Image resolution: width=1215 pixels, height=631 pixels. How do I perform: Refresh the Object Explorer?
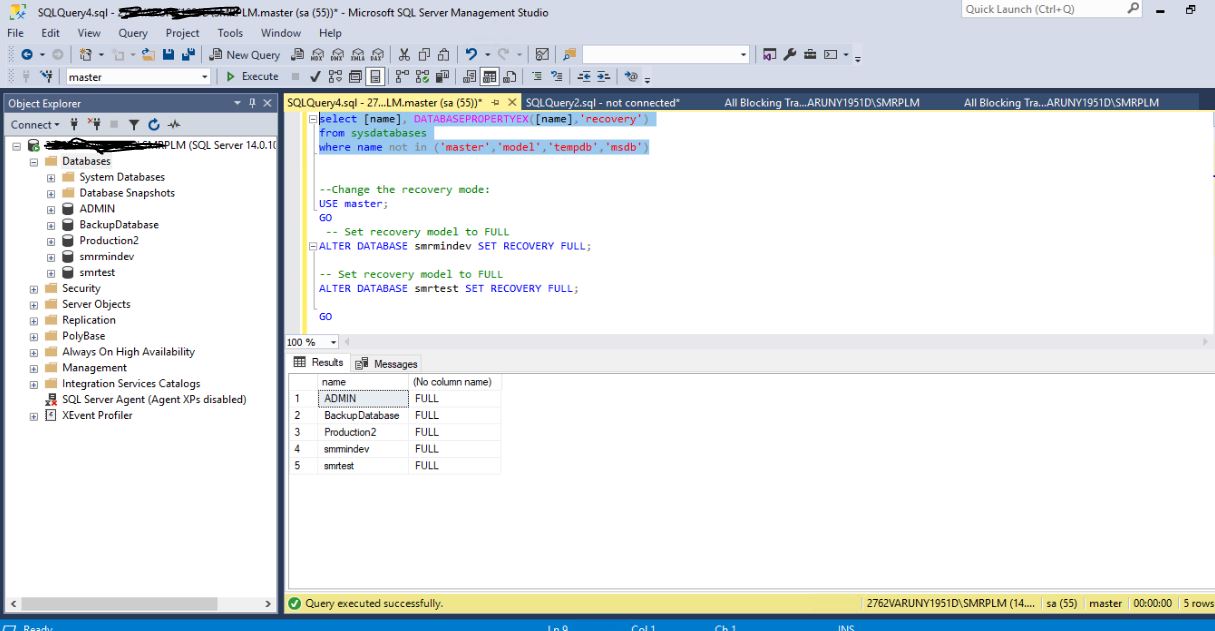coord(154,124)
